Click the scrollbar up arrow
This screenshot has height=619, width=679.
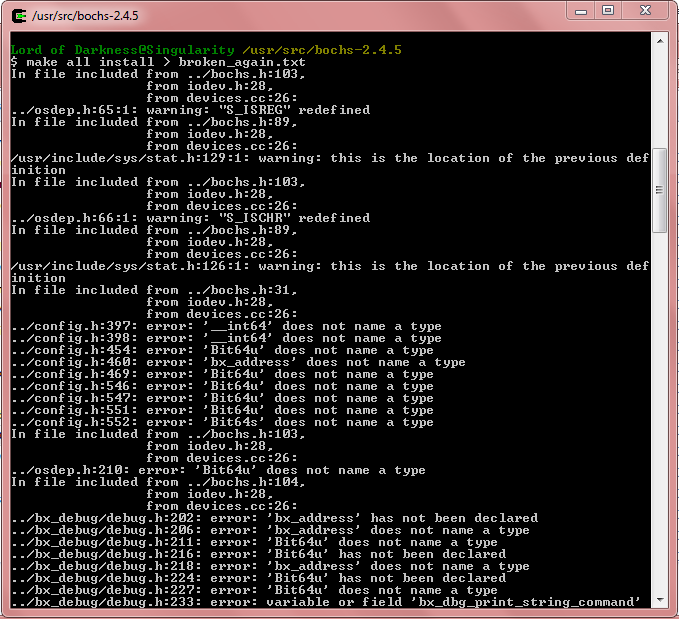click(x=660, y=41)
